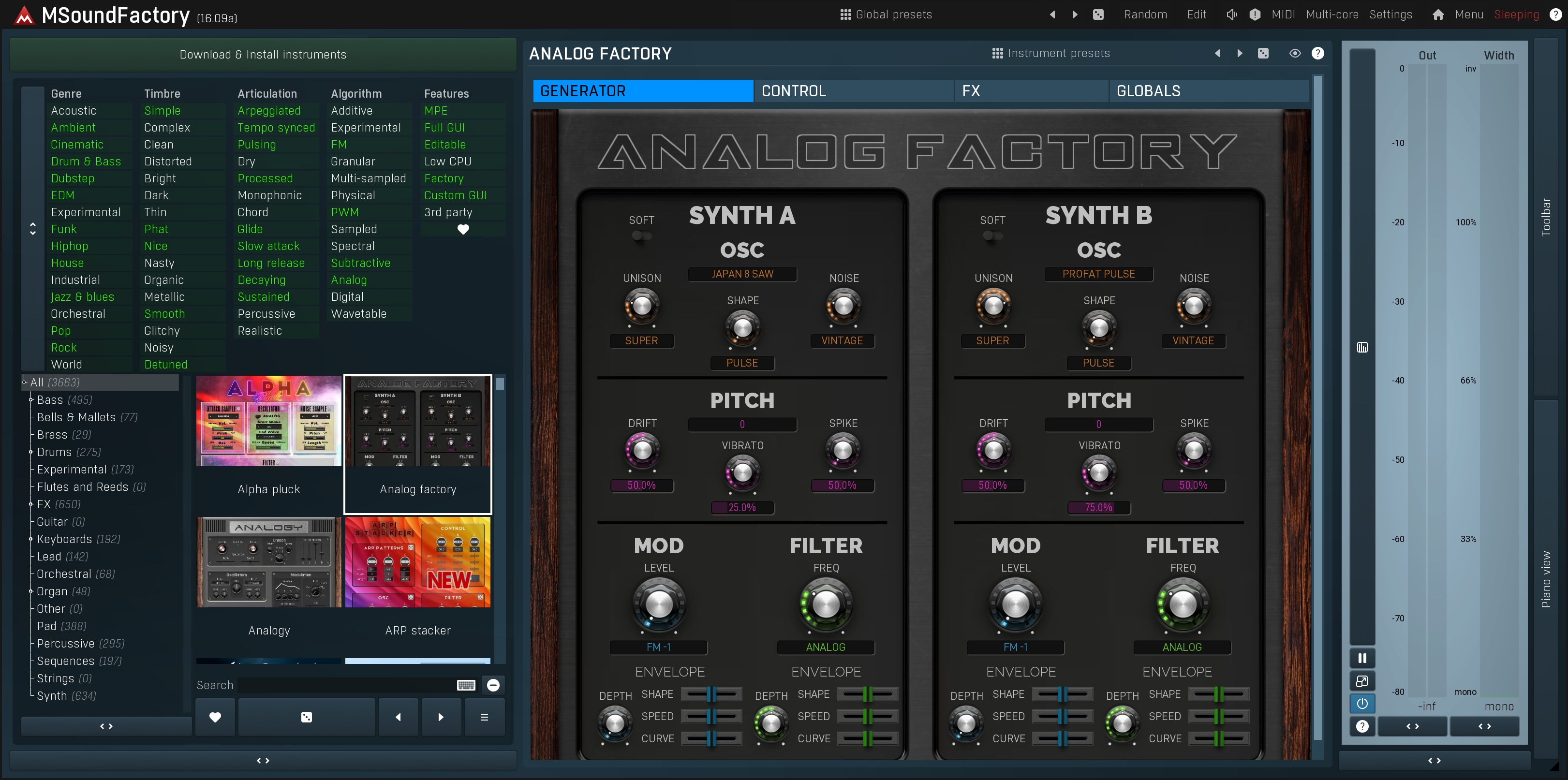Screen dimensions: 1568x780
Task: Click Download & Install instruments button
Action: coord(263,55)
